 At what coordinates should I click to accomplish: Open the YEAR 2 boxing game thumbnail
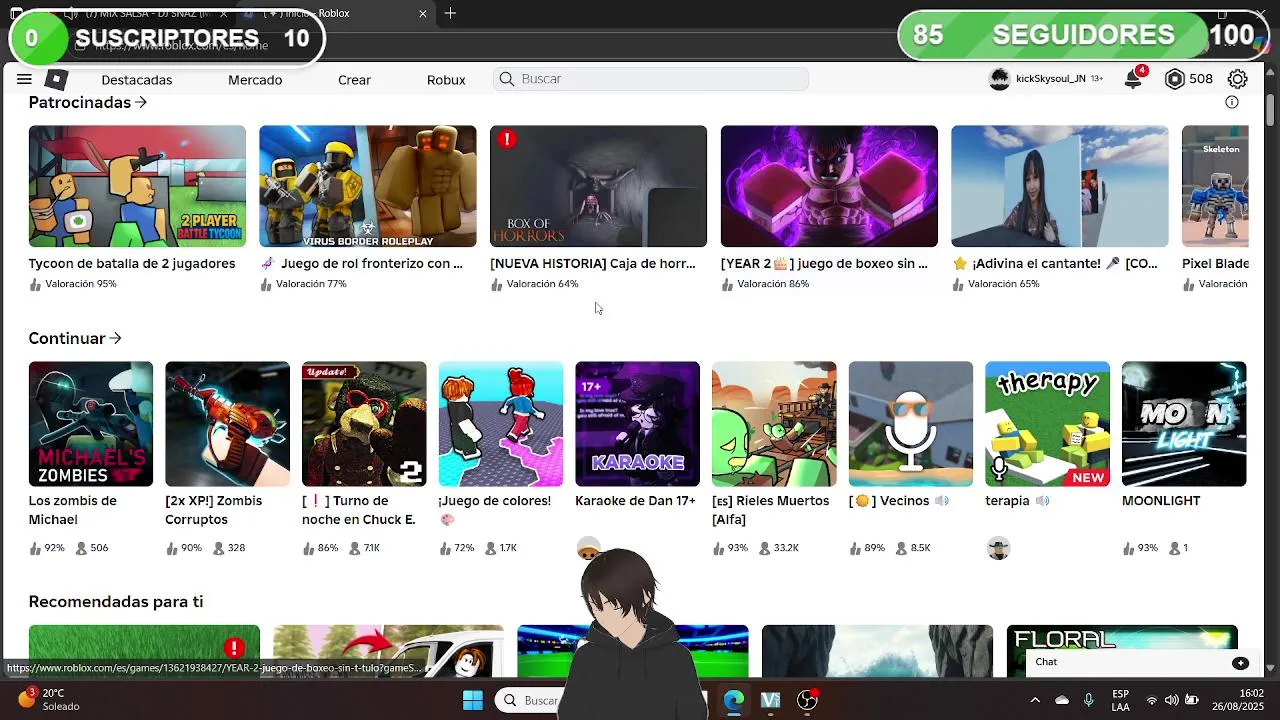point(829,186)
